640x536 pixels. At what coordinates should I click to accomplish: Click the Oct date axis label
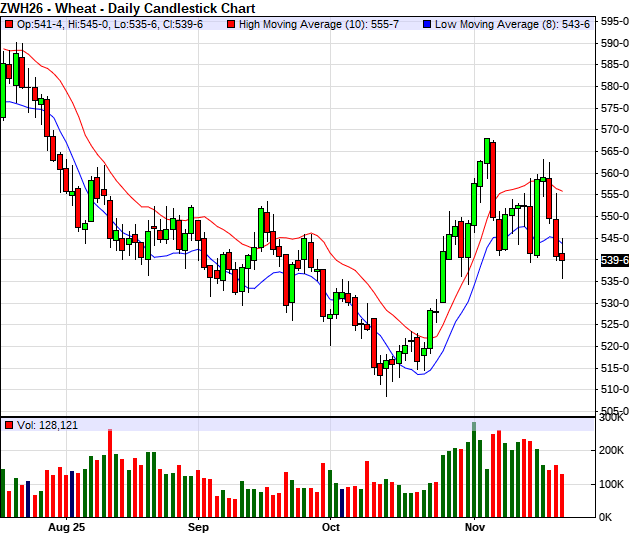(x=331, y=526)
